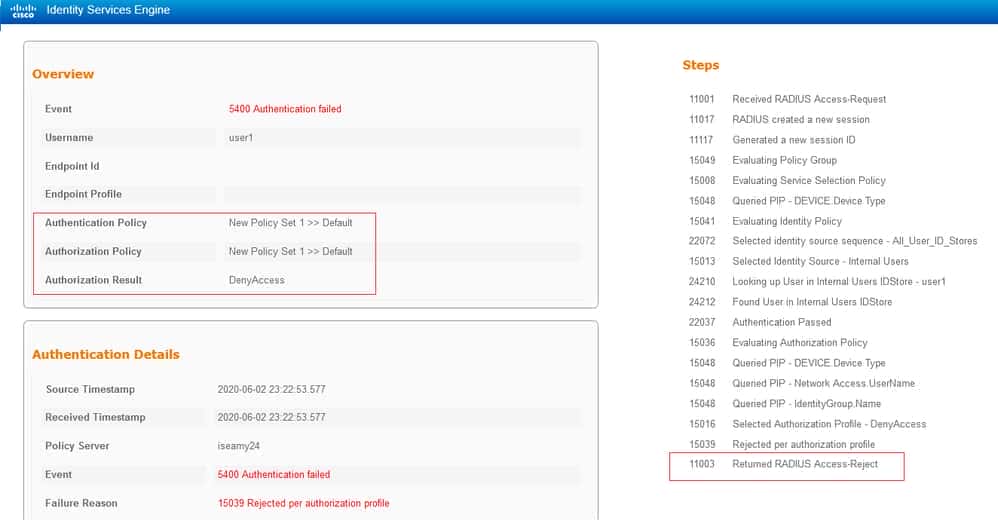Image resolution: width=998 pixels, height=524 pixels.
Task: Click the Policy Server value 'iseamy24'
Action: (239, 446)
